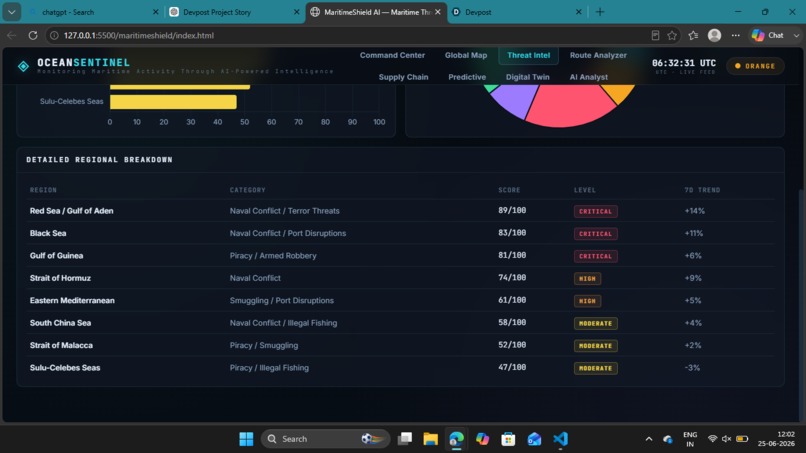Viewport: 806px width, 453px height.
Task: Show hidden system tray icons
Action: tap(649, 439)
